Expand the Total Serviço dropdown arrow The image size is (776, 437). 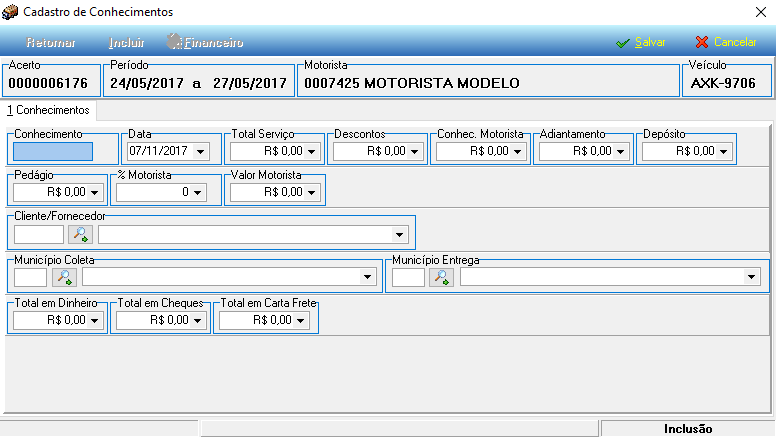[311, 151]
